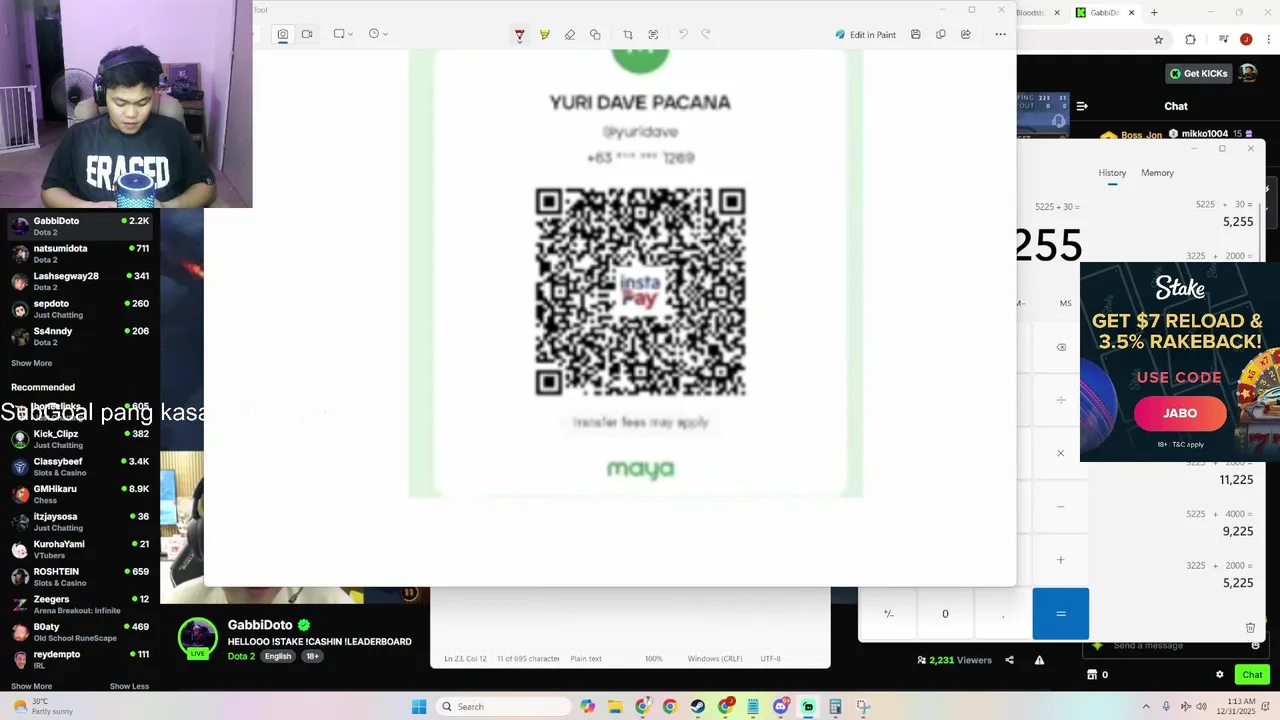Select the yellow highlighter tool

point(544,35)
